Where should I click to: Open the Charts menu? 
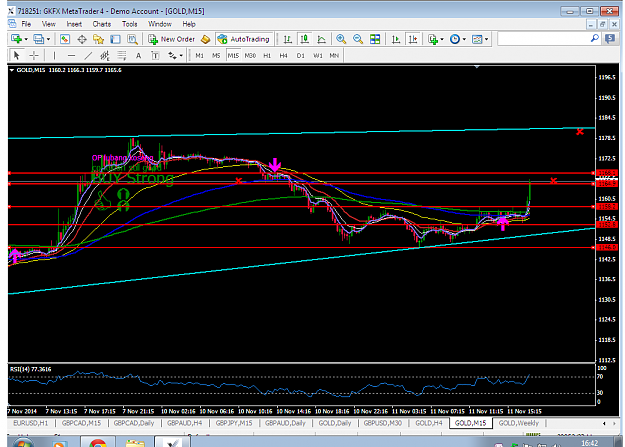pyautogui.click(x=102, y=24)
